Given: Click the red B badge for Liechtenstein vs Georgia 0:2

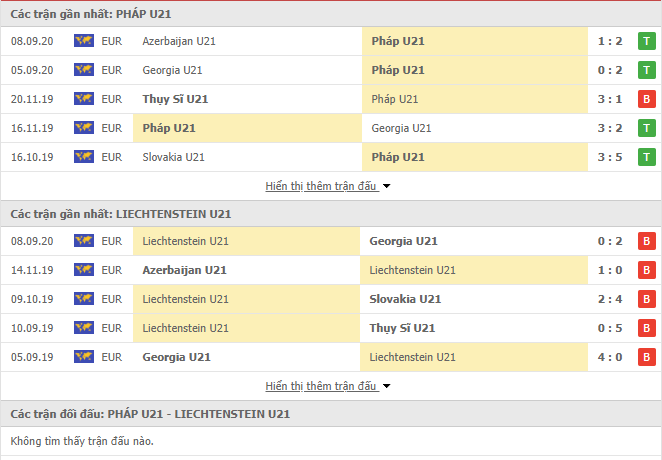Looking at the screenshot, I should coord(646,241).
